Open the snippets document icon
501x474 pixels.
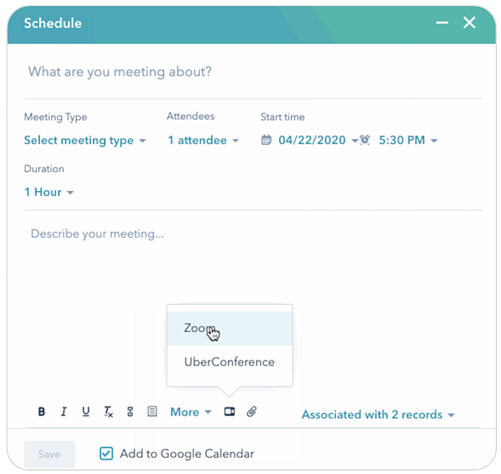click(x=152, y=412)
